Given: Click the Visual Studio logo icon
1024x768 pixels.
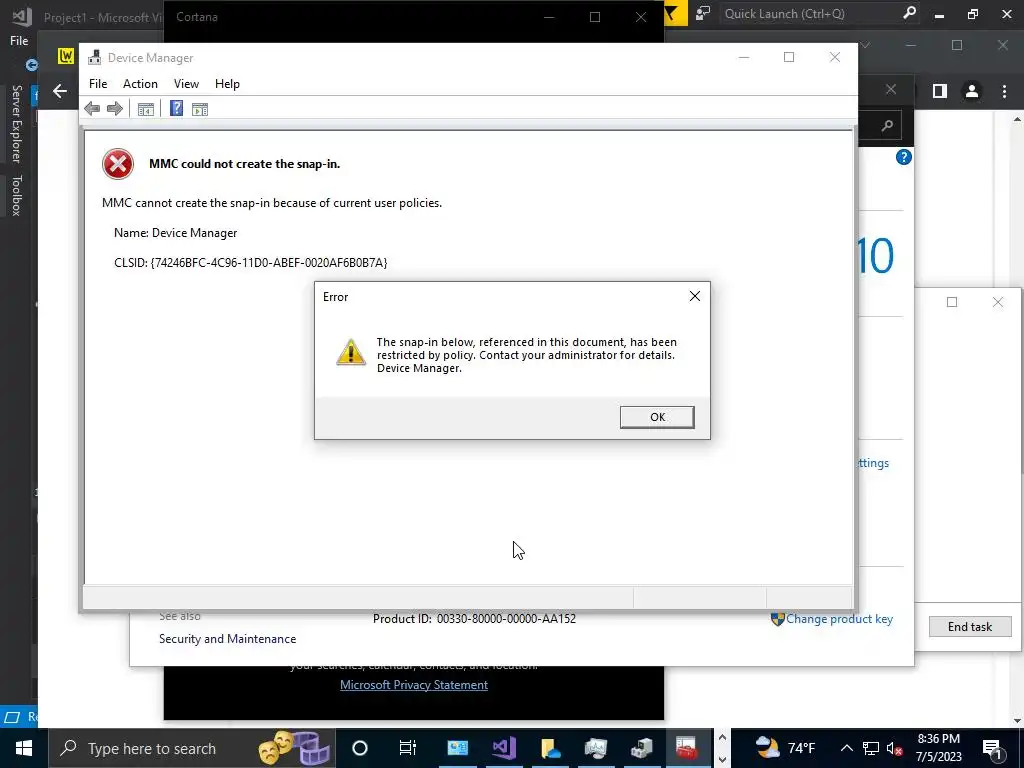Looking at the screenshot, I should 22,16.
